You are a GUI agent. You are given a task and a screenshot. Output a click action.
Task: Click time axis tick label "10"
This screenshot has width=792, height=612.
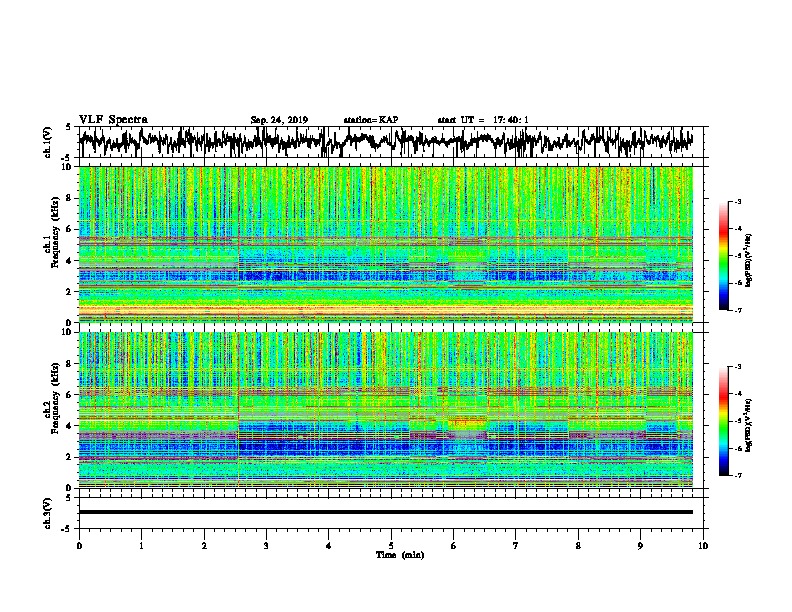click(x=703, y=545)
